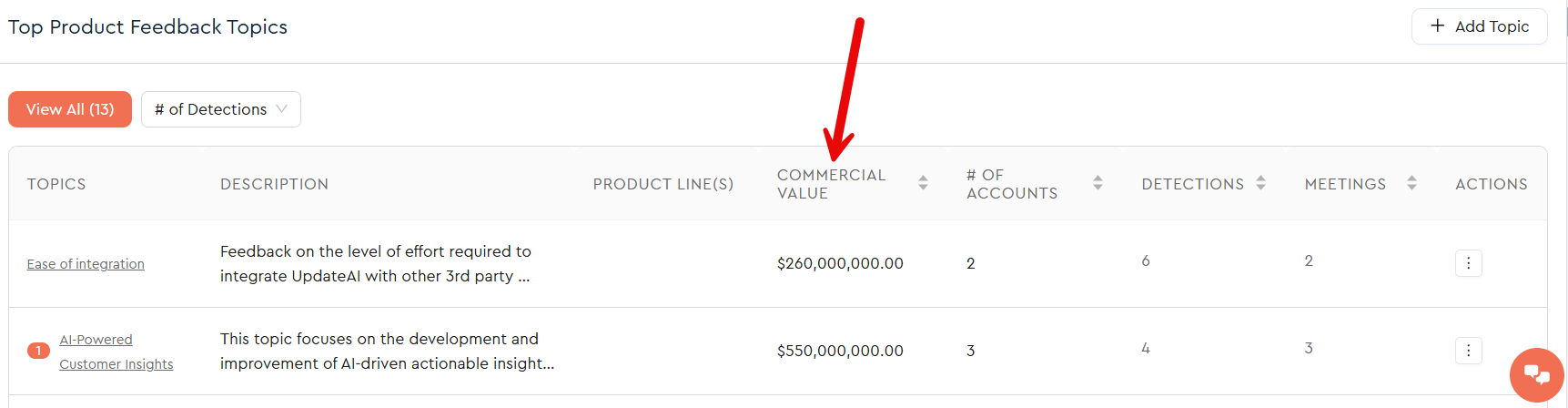Click the Commercial Value column header
The height and width of the screenshot is (408, 1568).
pyautogui.click(x=831, y=184)
